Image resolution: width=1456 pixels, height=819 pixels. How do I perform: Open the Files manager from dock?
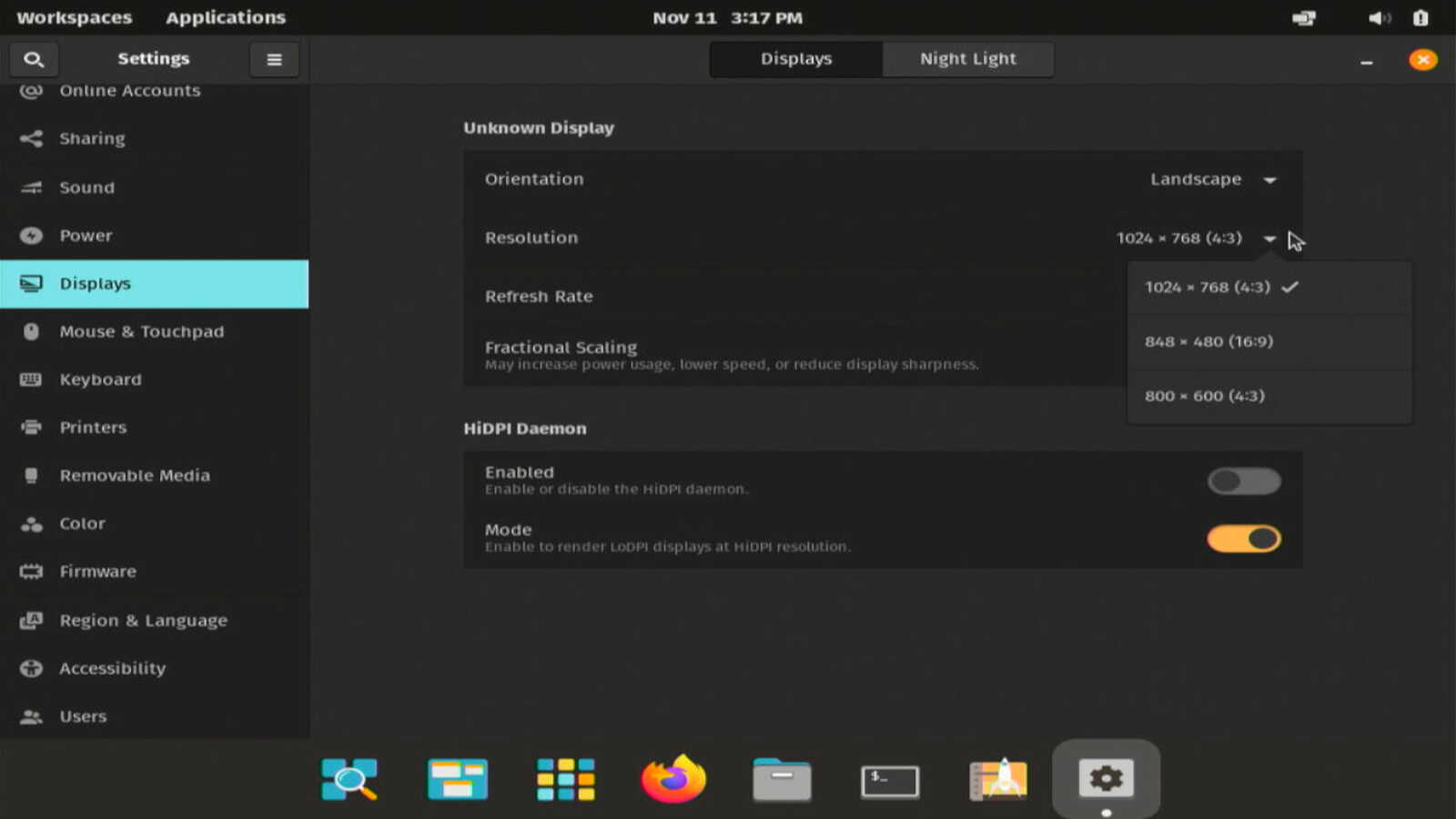(782, 779)
